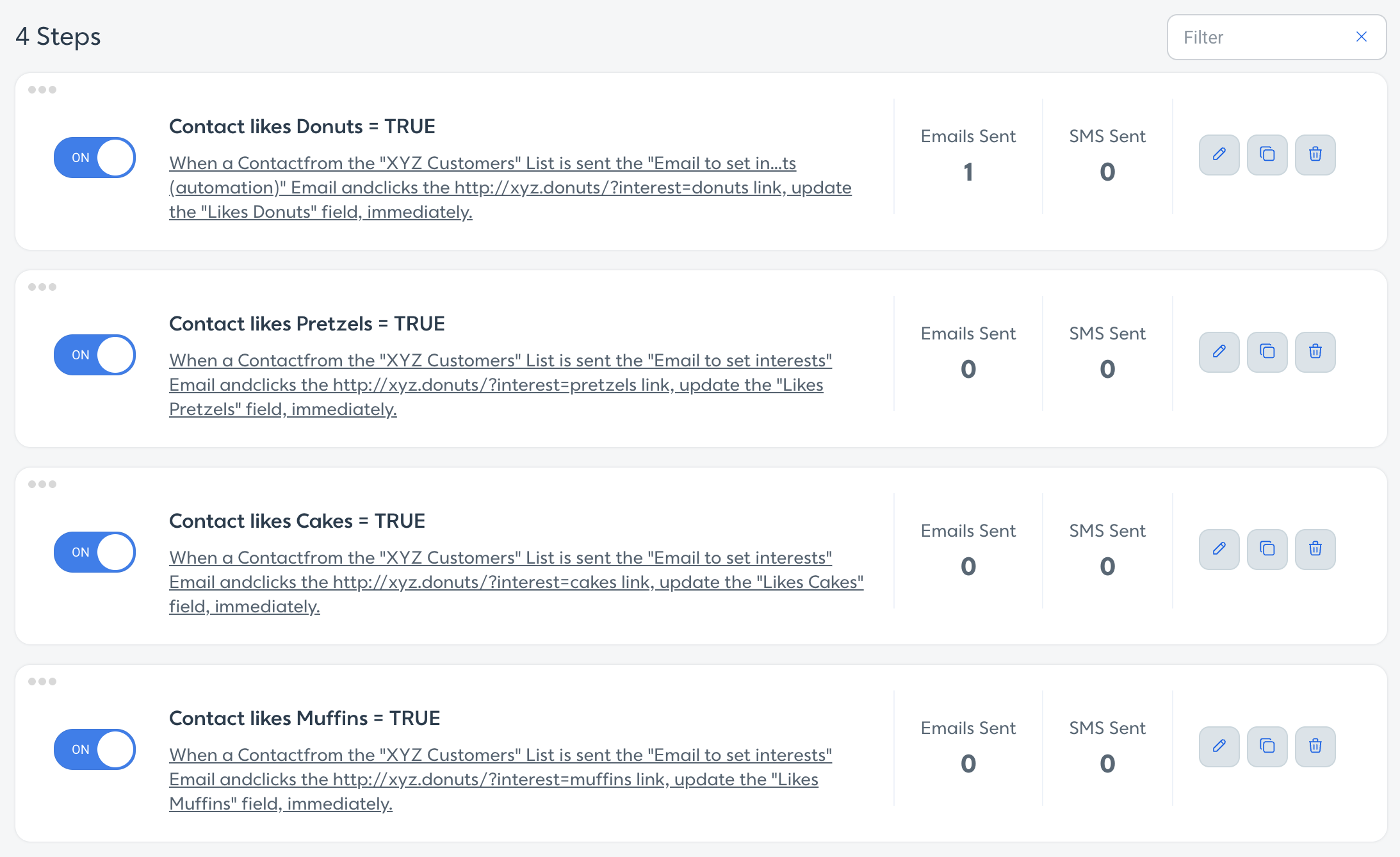Edit the Contact likes Pretzels step
The height and width of the screenshot is (857, 1400).
coord(1219,352)
